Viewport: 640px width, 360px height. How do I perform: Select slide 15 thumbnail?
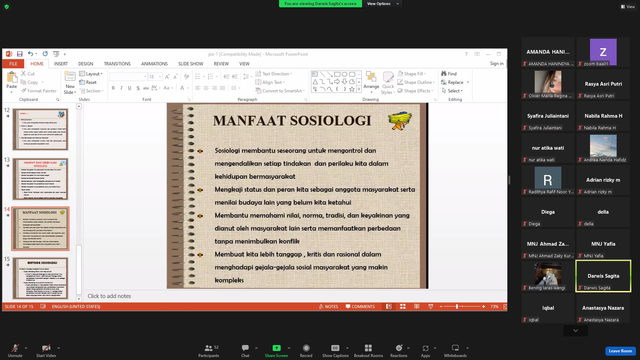click(40, 278)
